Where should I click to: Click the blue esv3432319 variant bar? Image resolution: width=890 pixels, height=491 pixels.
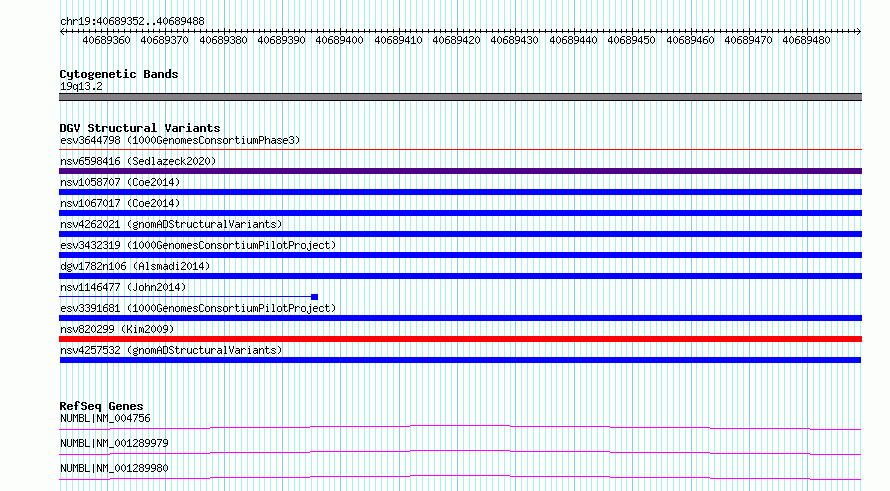tap(460, 255)
